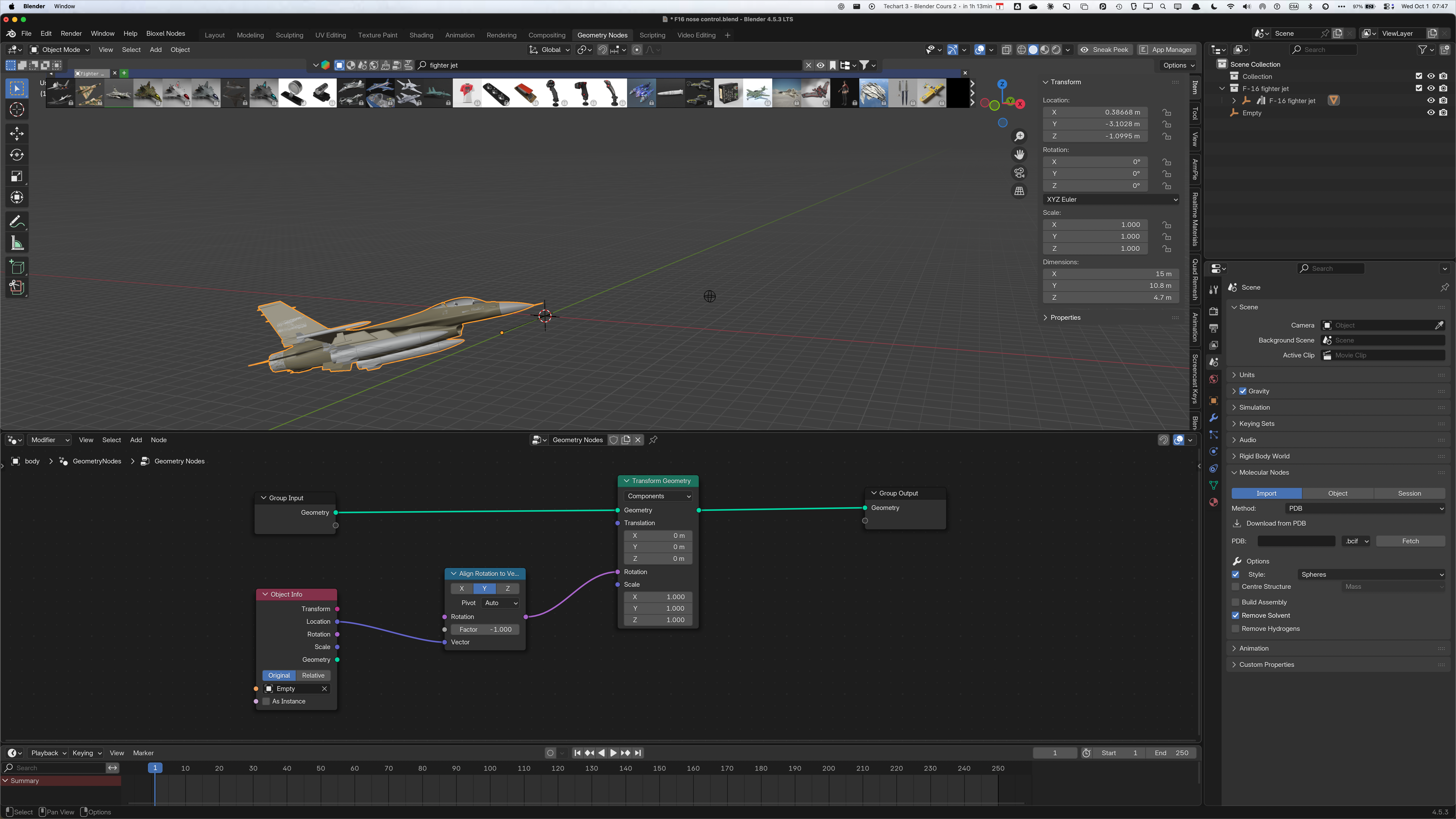Jump to the last frame of the timeline
Screen dimensions: 1456x819
click(638, 753)
